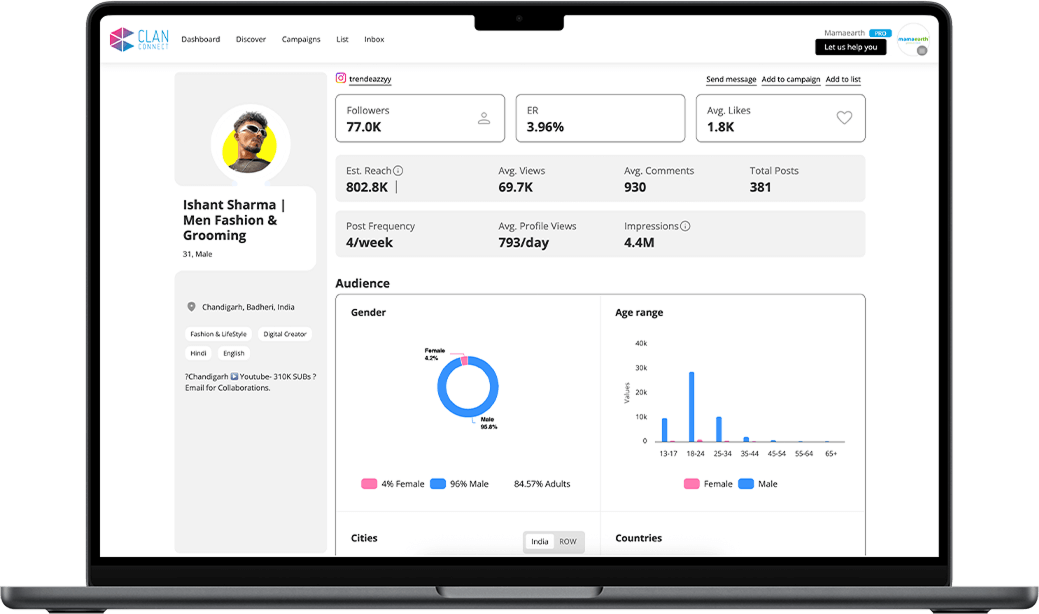This screenshot has width=1039, height=614.
Task: Click the person icon in Followers card
Action: tap(484, 118)
